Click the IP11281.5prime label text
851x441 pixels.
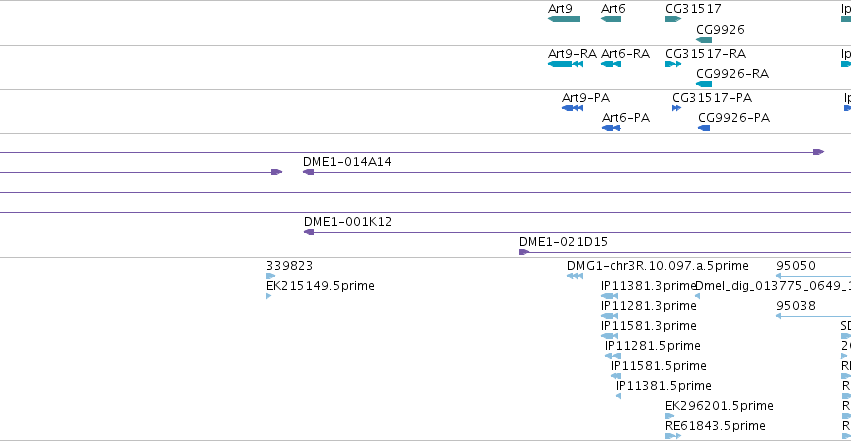click(653, 346)
